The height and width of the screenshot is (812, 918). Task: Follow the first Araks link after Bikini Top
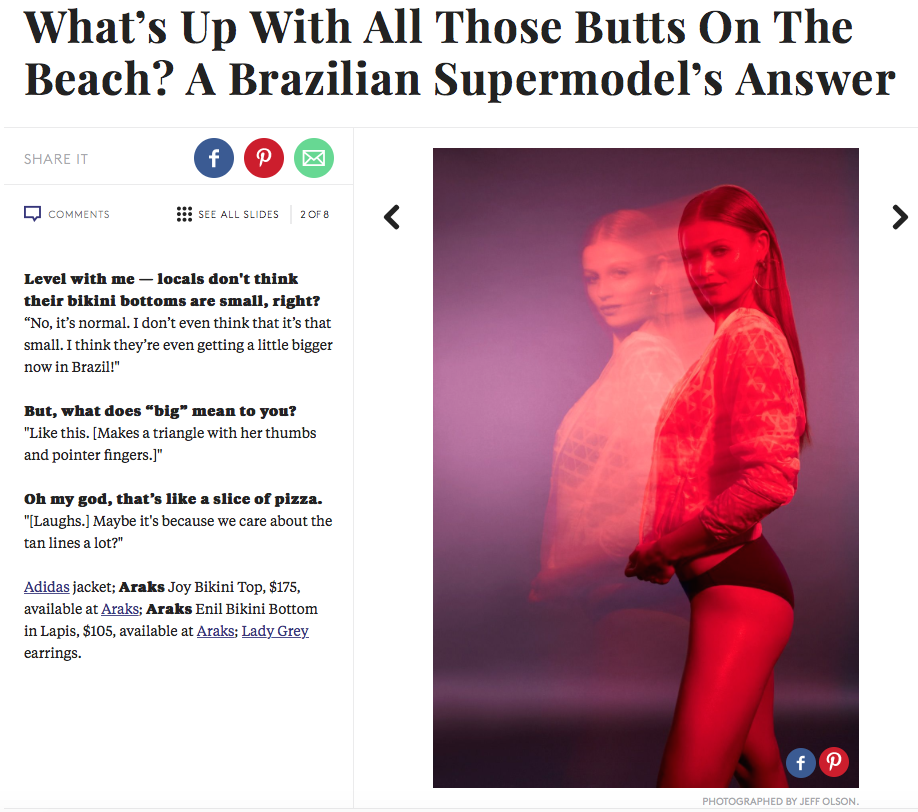click(120, 609)
